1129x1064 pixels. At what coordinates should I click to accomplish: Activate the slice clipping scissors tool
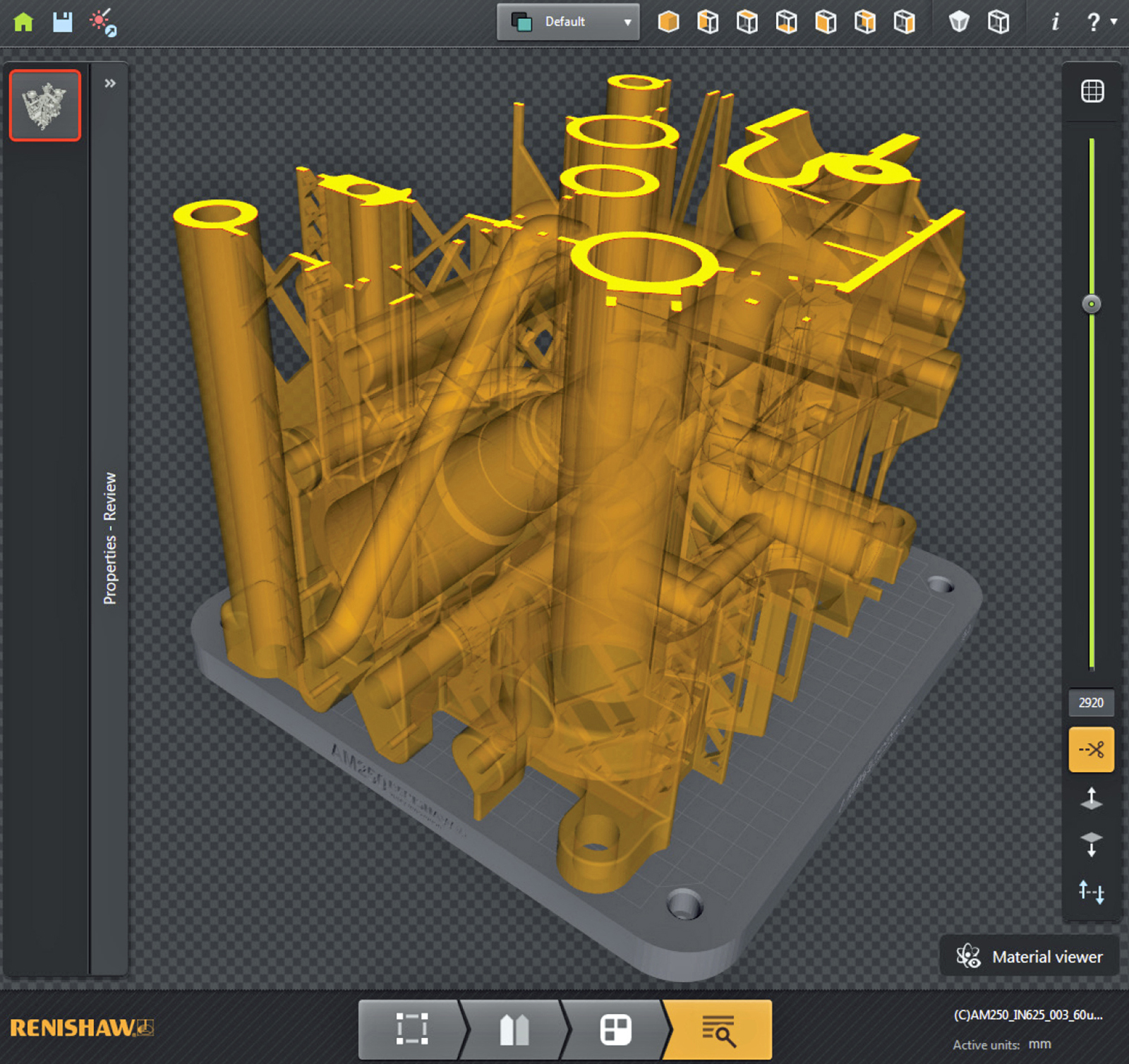(1091, 749)
